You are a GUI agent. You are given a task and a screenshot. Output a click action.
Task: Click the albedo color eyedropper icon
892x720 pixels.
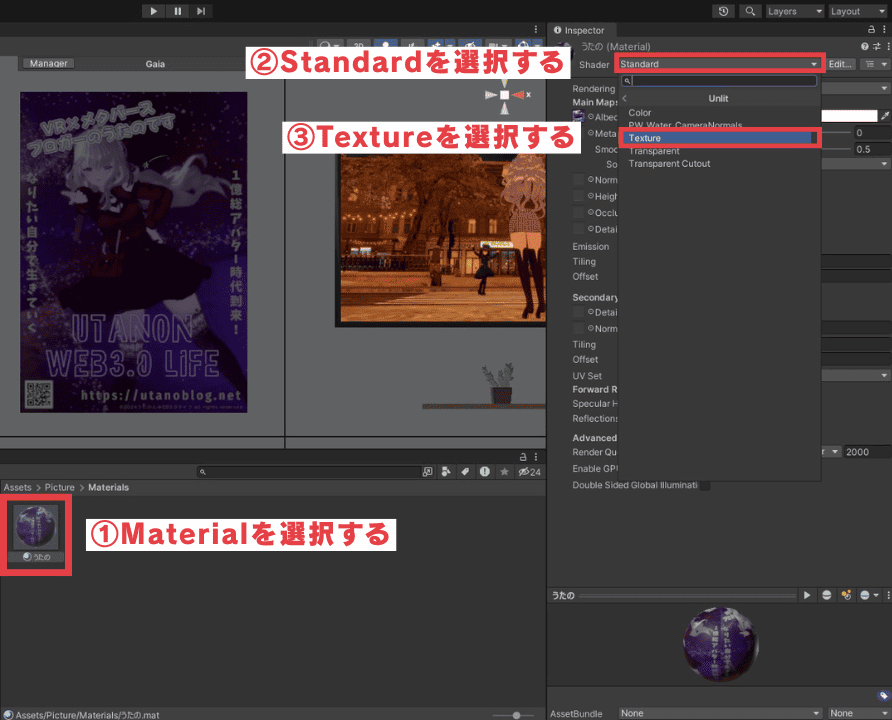(884, 116)
